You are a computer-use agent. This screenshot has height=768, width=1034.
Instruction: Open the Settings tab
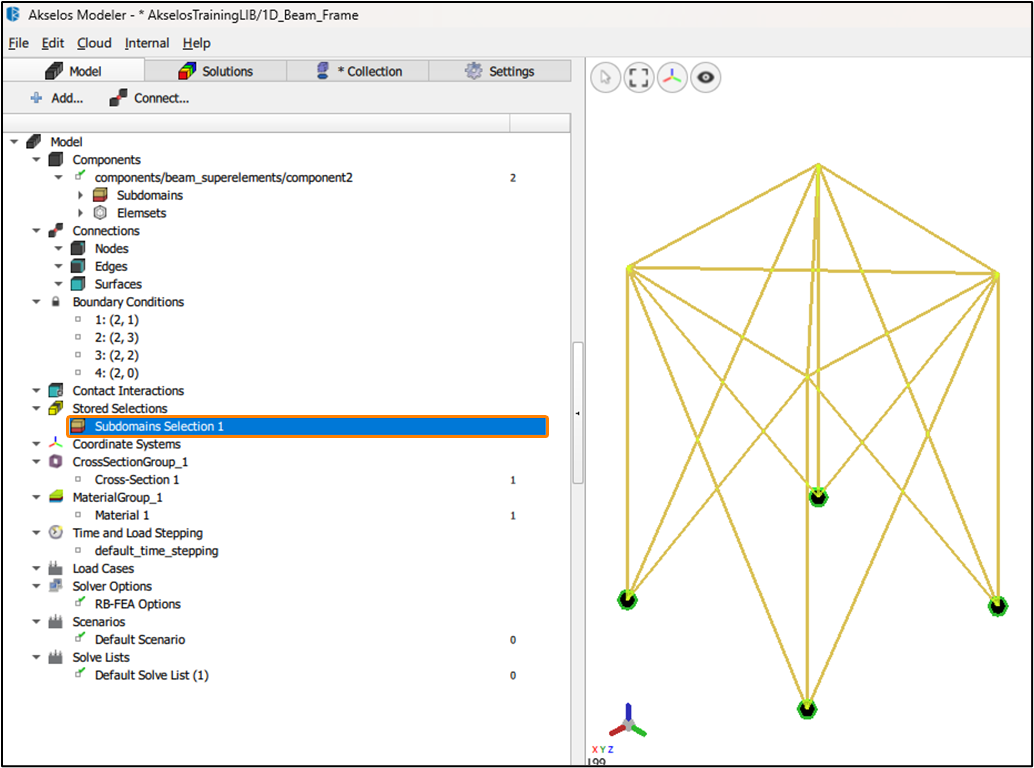tap(500, 71)
